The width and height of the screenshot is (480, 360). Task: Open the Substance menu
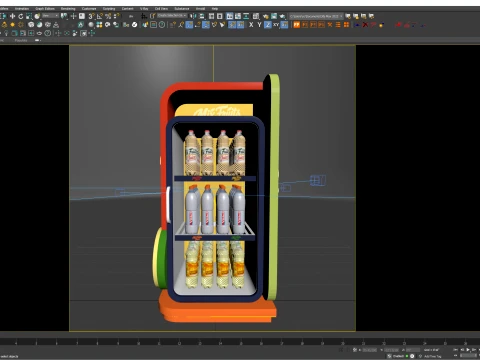(182, 8)
